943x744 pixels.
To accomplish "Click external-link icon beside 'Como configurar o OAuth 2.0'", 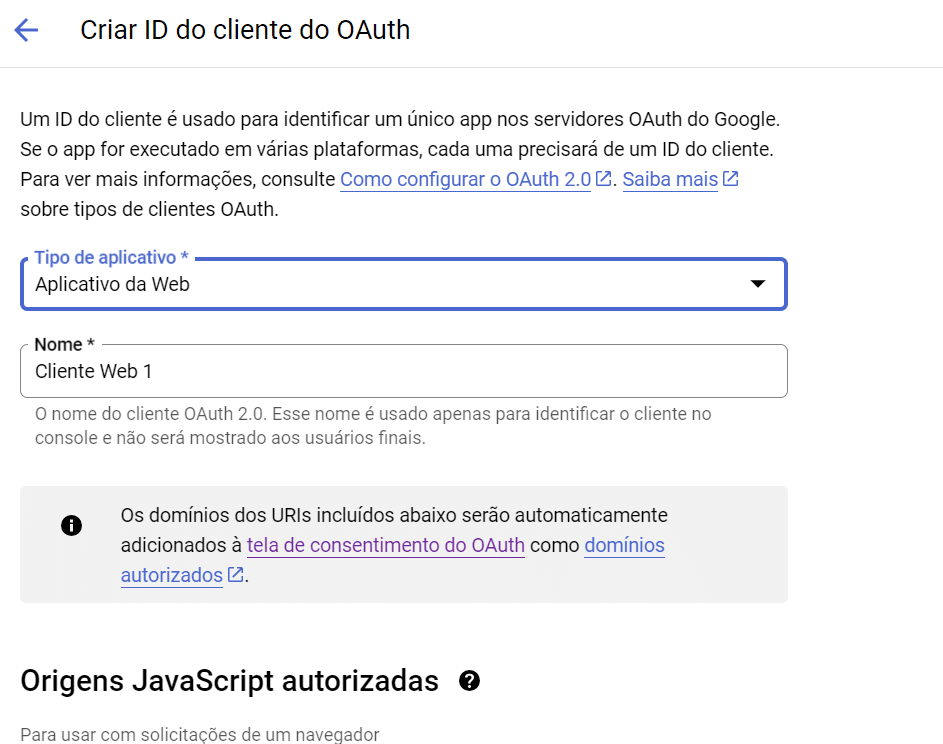I will pos(603,180).
